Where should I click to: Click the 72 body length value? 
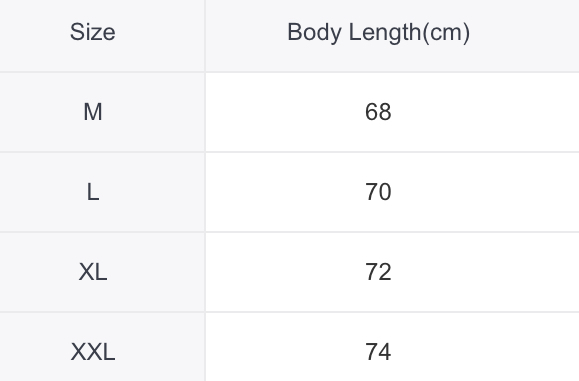[x=378, y=272]
